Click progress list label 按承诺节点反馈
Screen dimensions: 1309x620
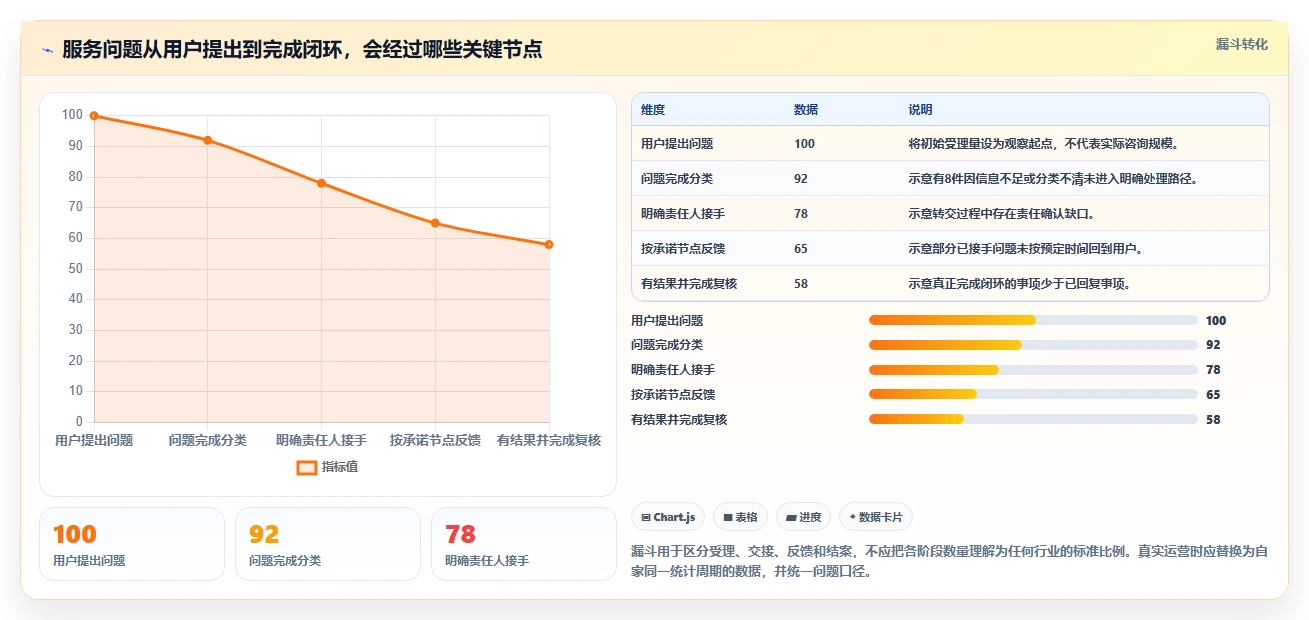click(x=673, y=395)
